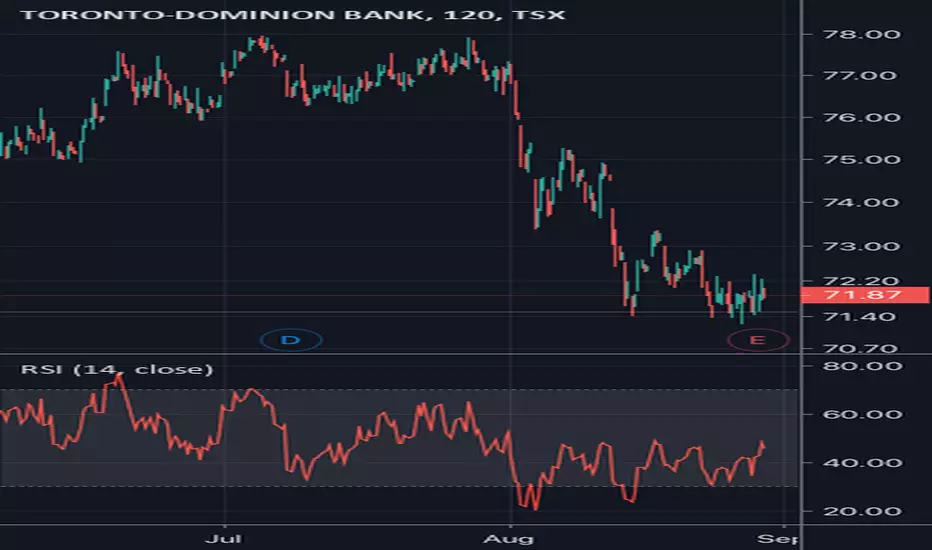Click the Sep label on time axis
Image resolution: width=932 pixels, height=550 pixels.
(x=777, y=539)
